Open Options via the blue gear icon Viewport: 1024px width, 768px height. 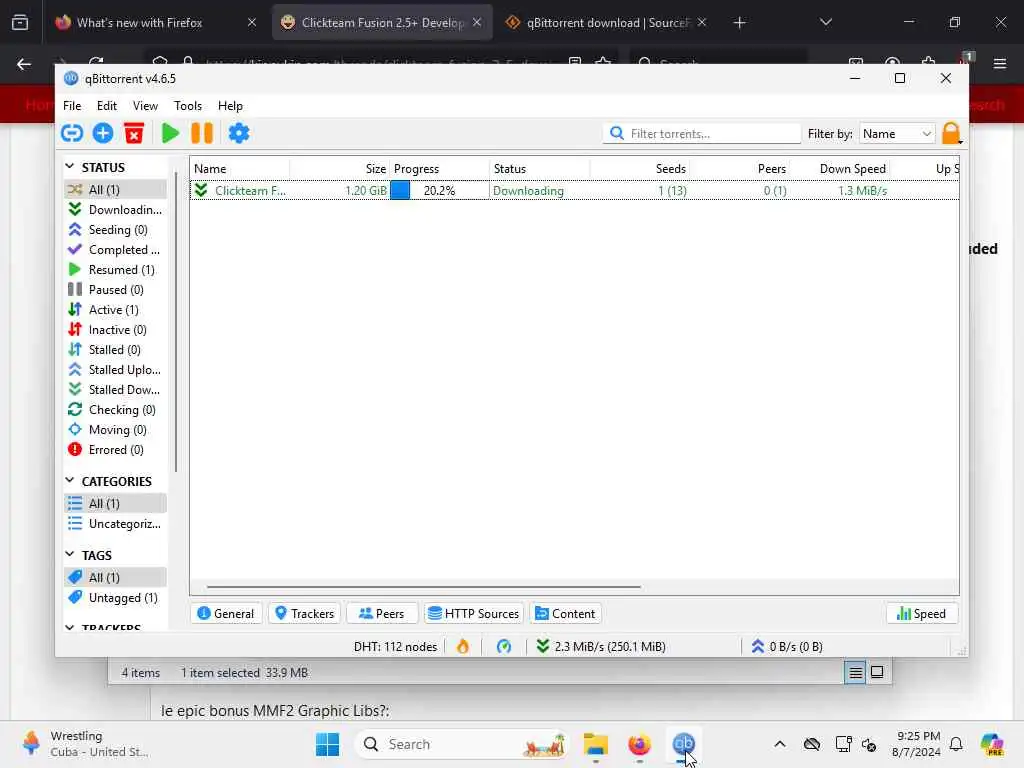click(x=239, y=133)
